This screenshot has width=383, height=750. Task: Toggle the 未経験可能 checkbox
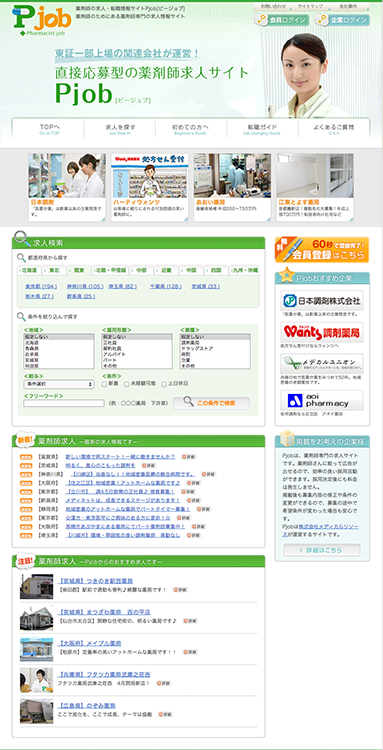pyautogui.click(x=127, y=384)
